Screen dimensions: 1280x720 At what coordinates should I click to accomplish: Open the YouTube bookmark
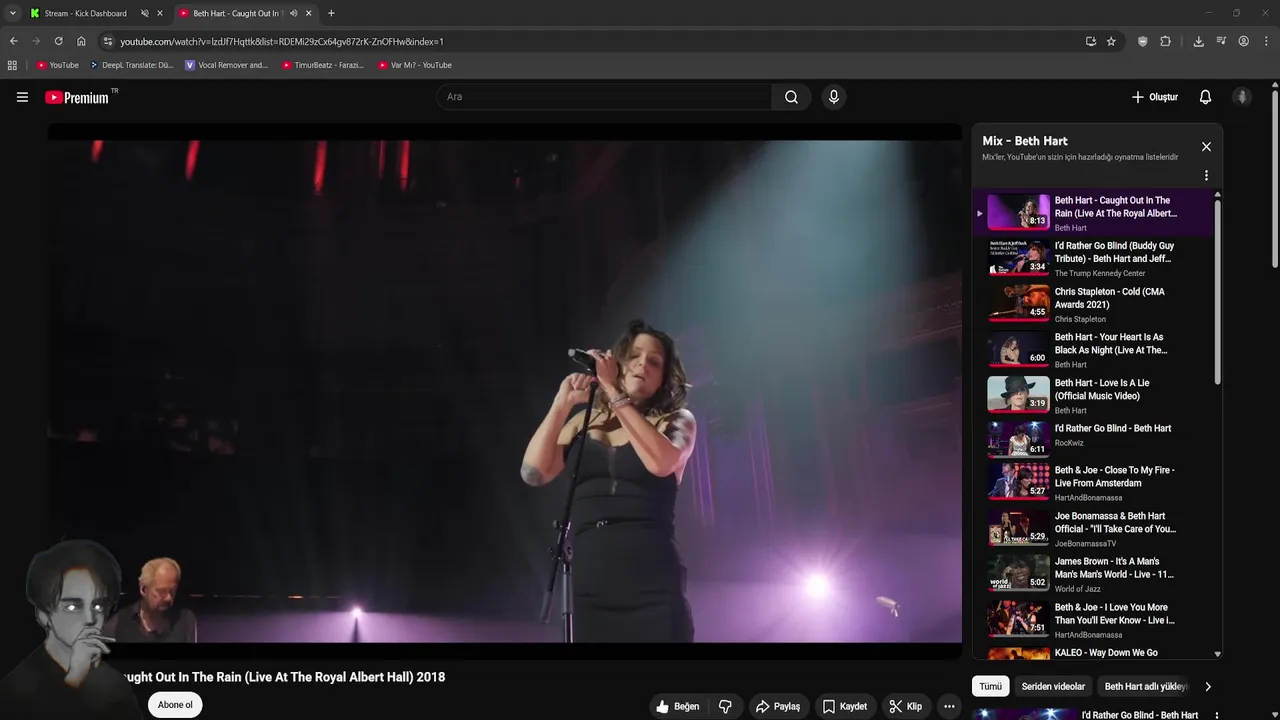click(x=58, y=65)
